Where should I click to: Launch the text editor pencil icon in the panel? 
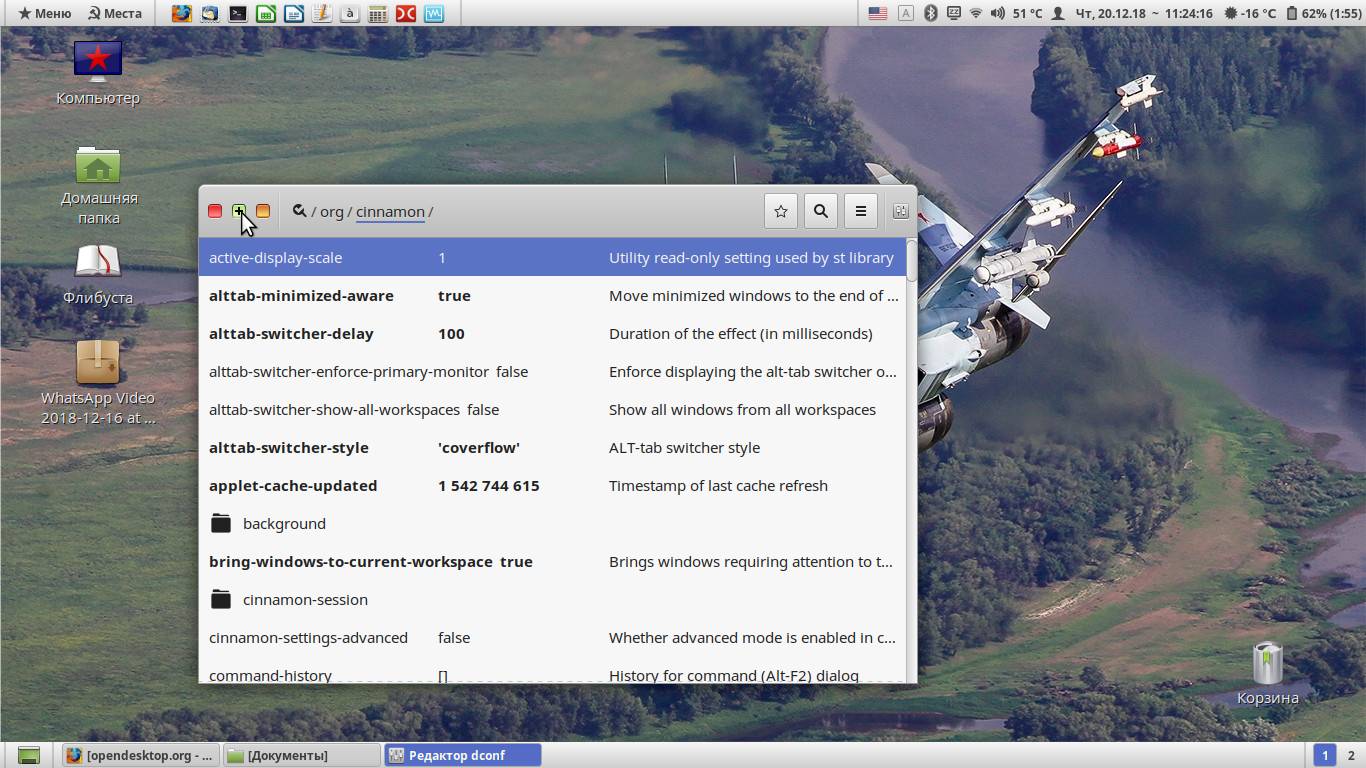[x=321, y=13]
